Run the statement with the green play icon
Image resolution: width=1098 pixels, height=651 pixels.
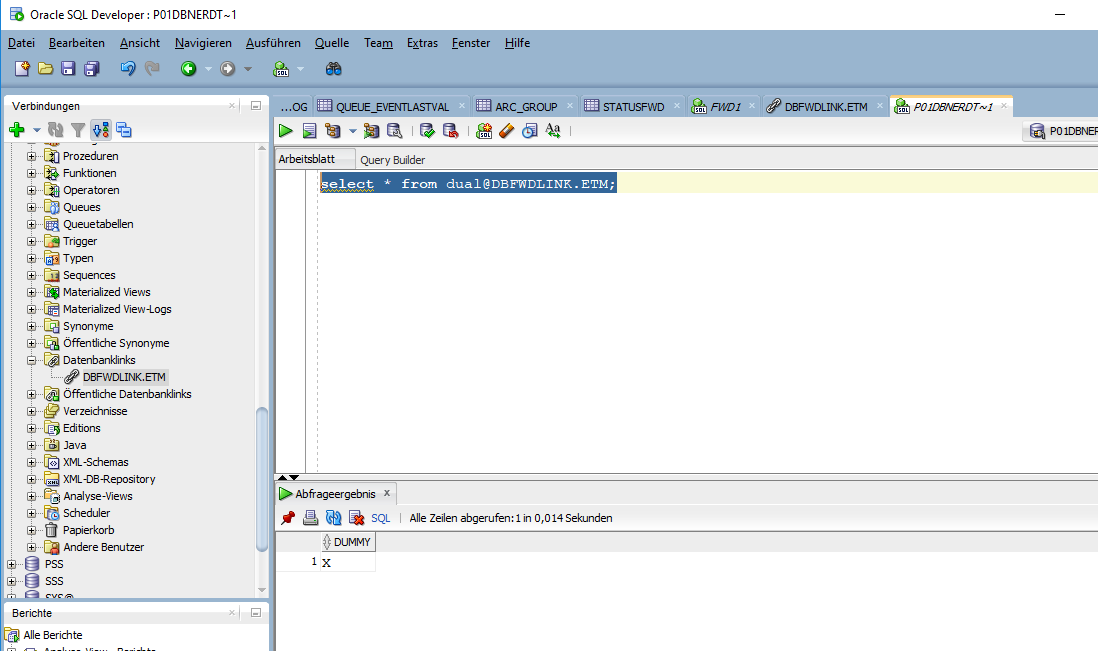point(286,130)
